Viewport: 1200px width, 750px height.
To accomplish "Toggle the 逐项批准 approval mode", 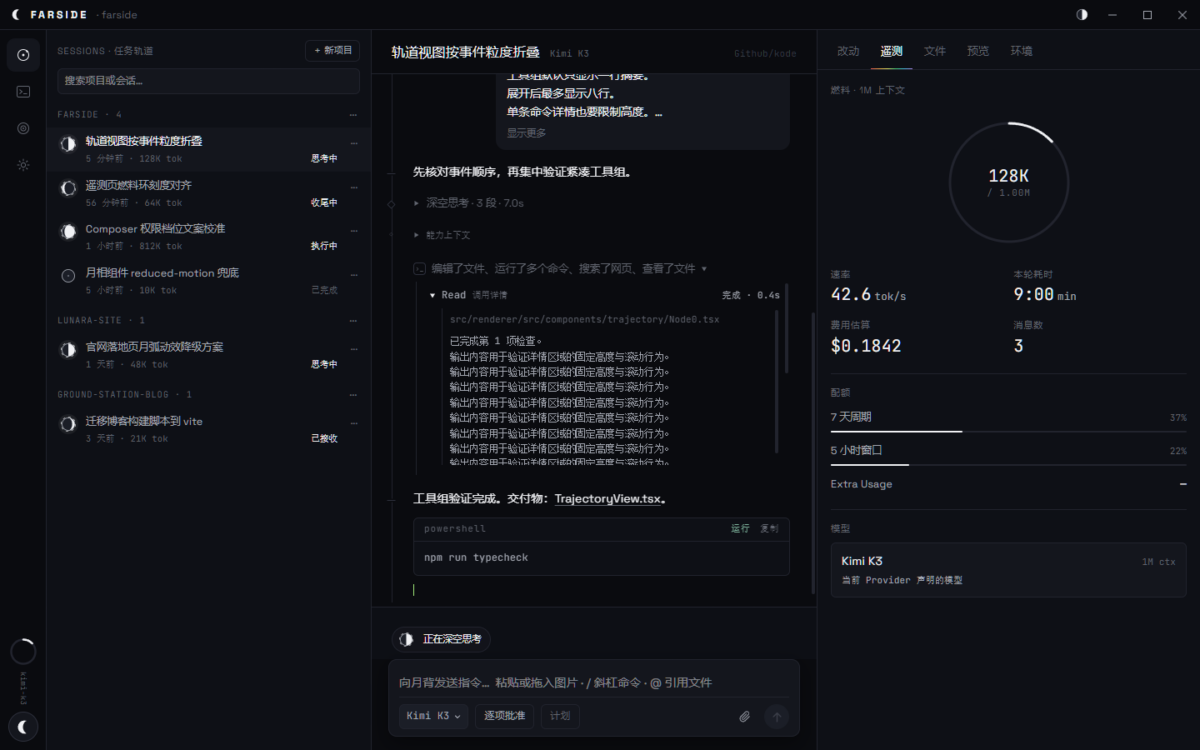I will point(504,716).
